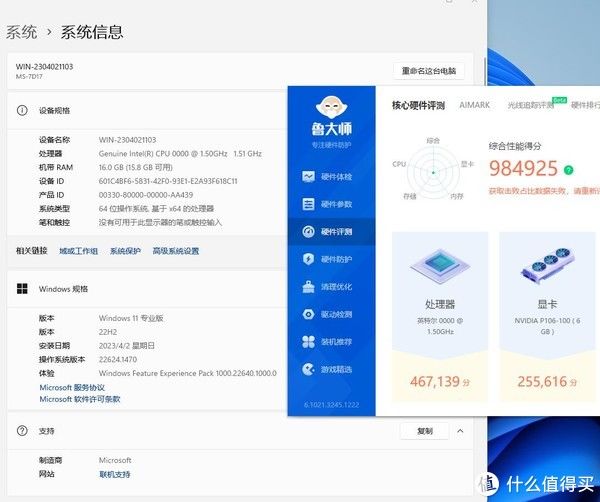The height and width of the screenshot is (502, 600).
Task: Open 域或工作组 link
Action: point(78,251)
